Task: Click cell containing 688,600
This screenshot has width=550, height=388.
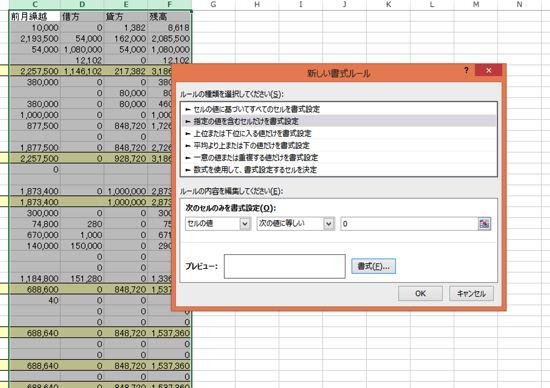Action: (35, 289)
